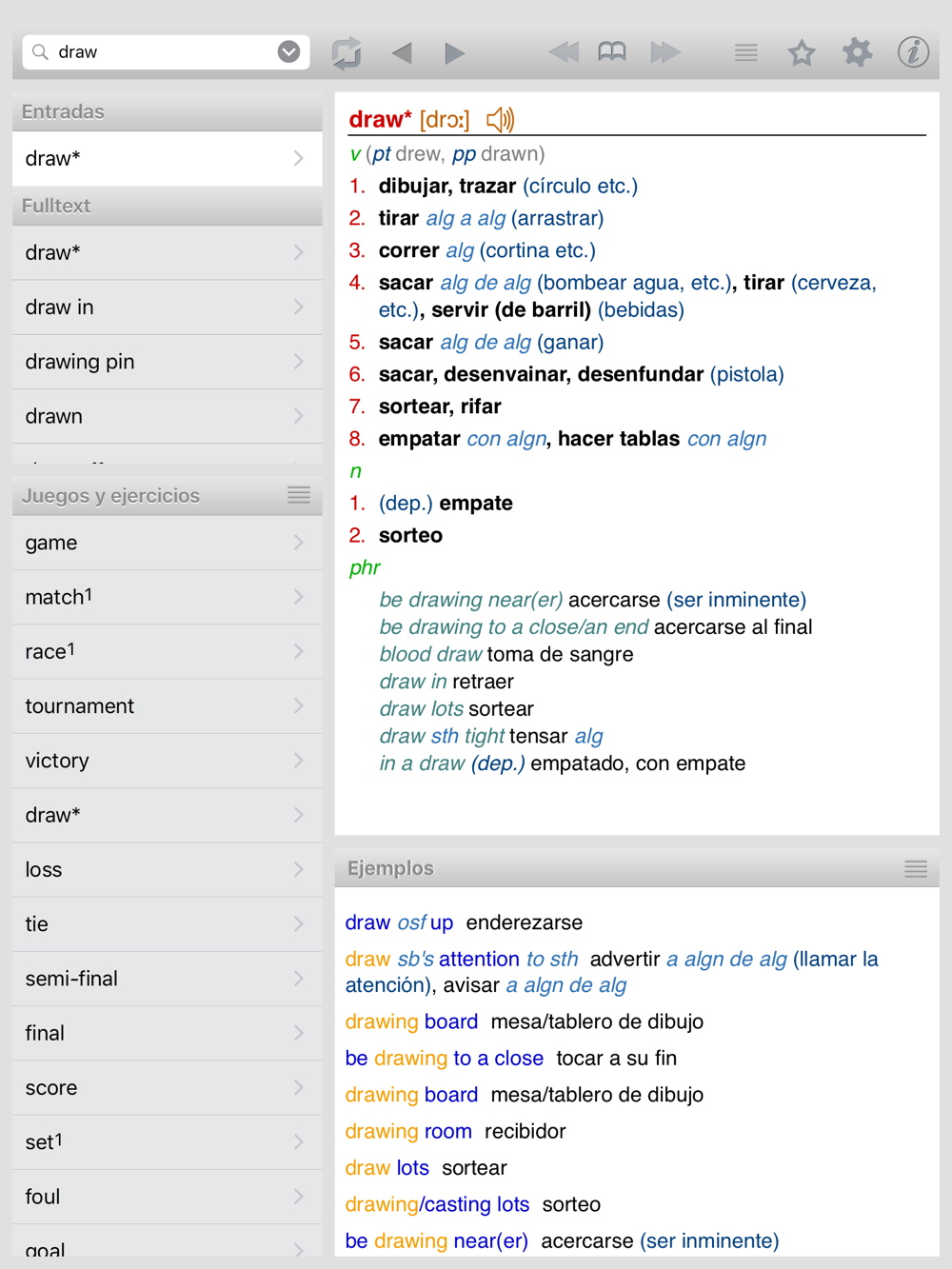Screen dimensions: 952x1269
Task: Click the refresh/switch direction icon
Action: tap(347, 52)
